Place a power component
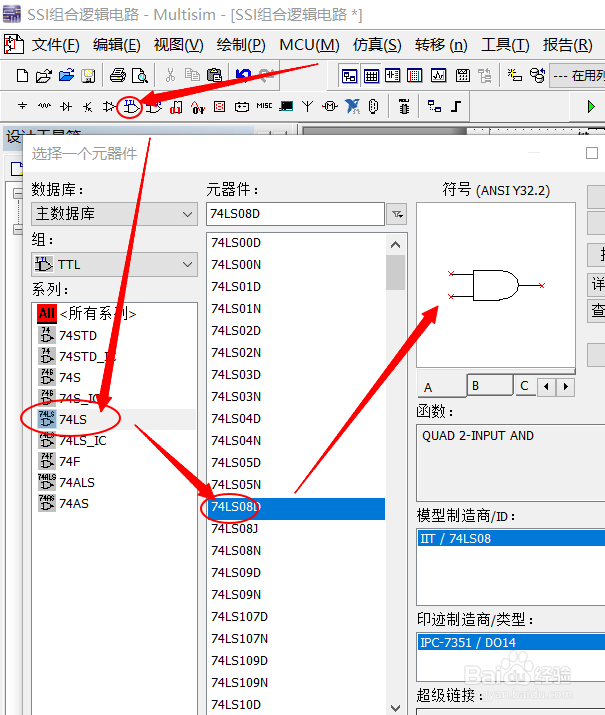Image resolution: width=605 pixels, height=715 pixels. coord(242,107)
